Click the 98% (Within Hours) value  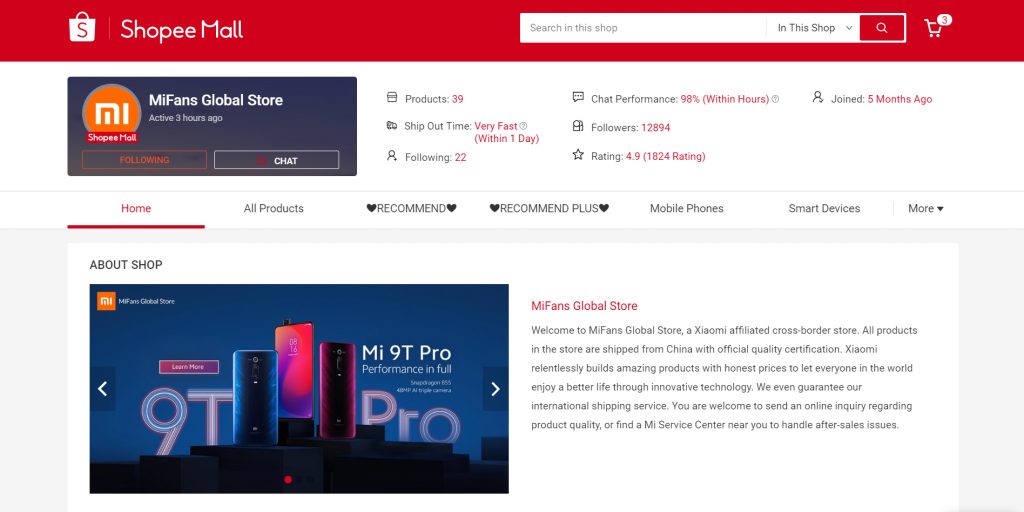(725, 99)
